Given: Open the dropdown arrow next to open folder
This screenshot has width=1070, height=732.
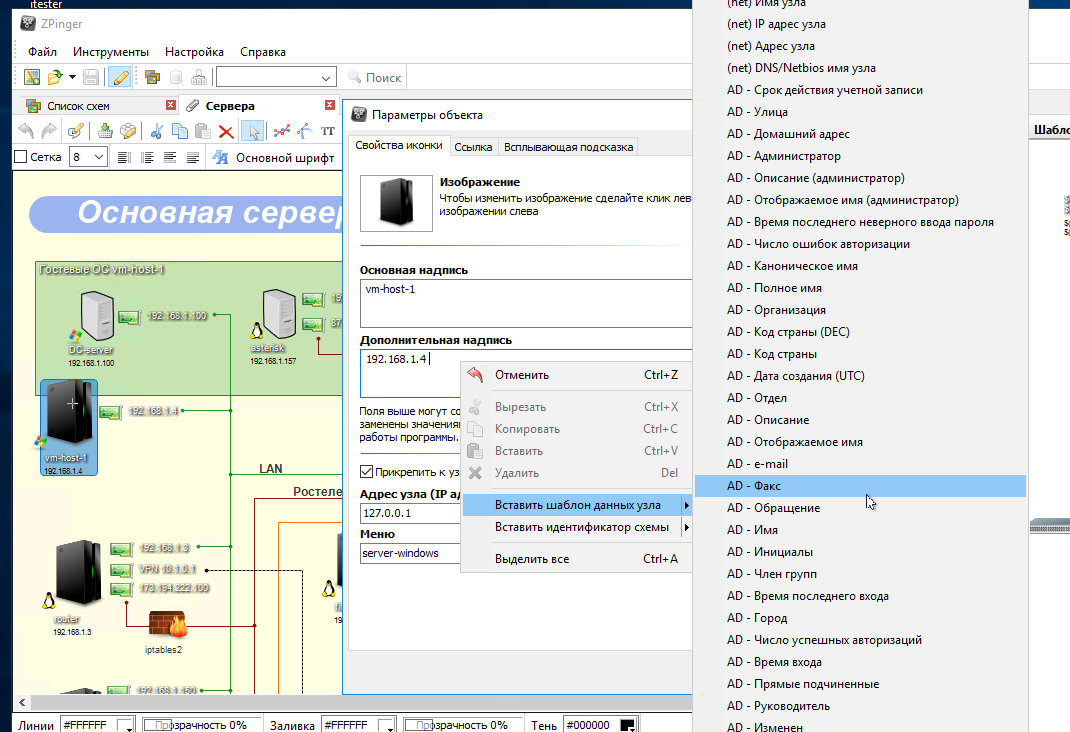Looking at the screenshot, I should (x=72, y=77).
